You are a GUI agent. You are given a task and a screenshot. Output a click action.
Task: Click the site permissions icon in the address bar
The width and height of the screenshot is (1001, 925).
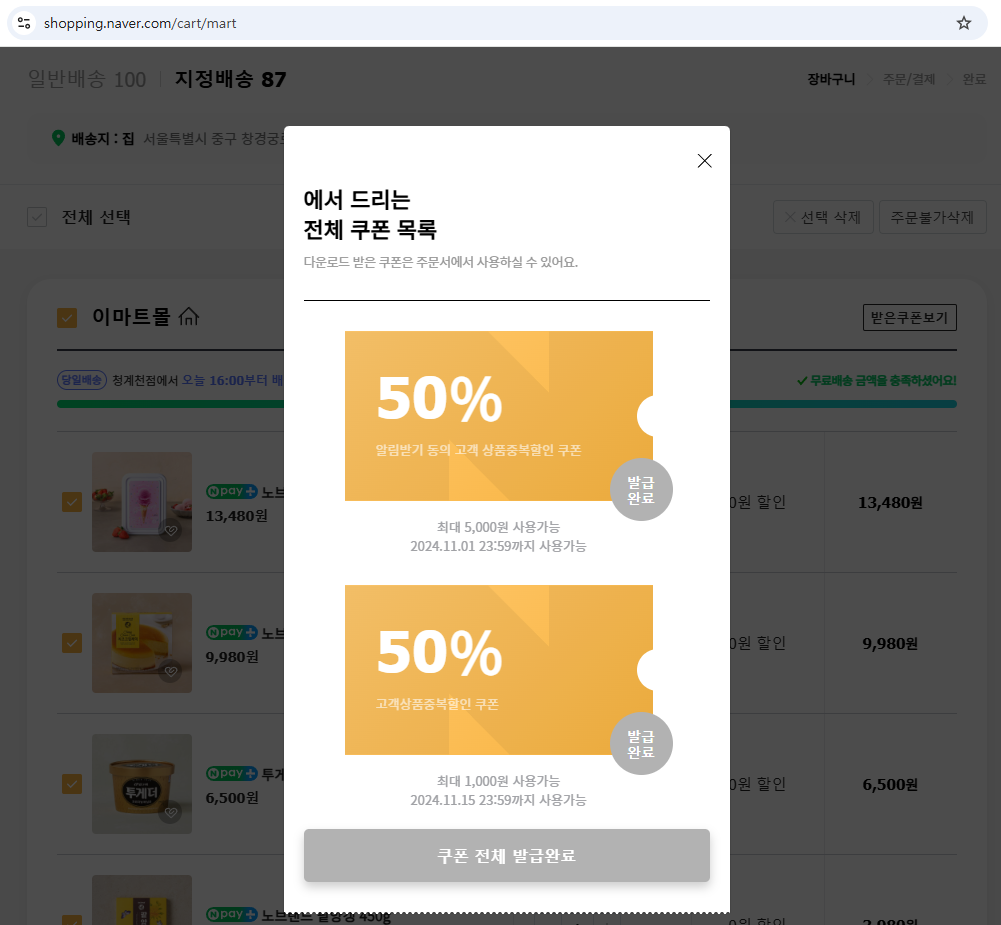coord(22,22)
